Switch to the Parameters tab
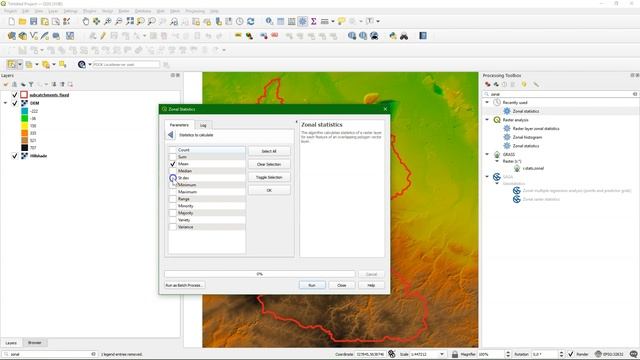The height and width of the screenshot is (360, 640). click(x=179, y=125)
